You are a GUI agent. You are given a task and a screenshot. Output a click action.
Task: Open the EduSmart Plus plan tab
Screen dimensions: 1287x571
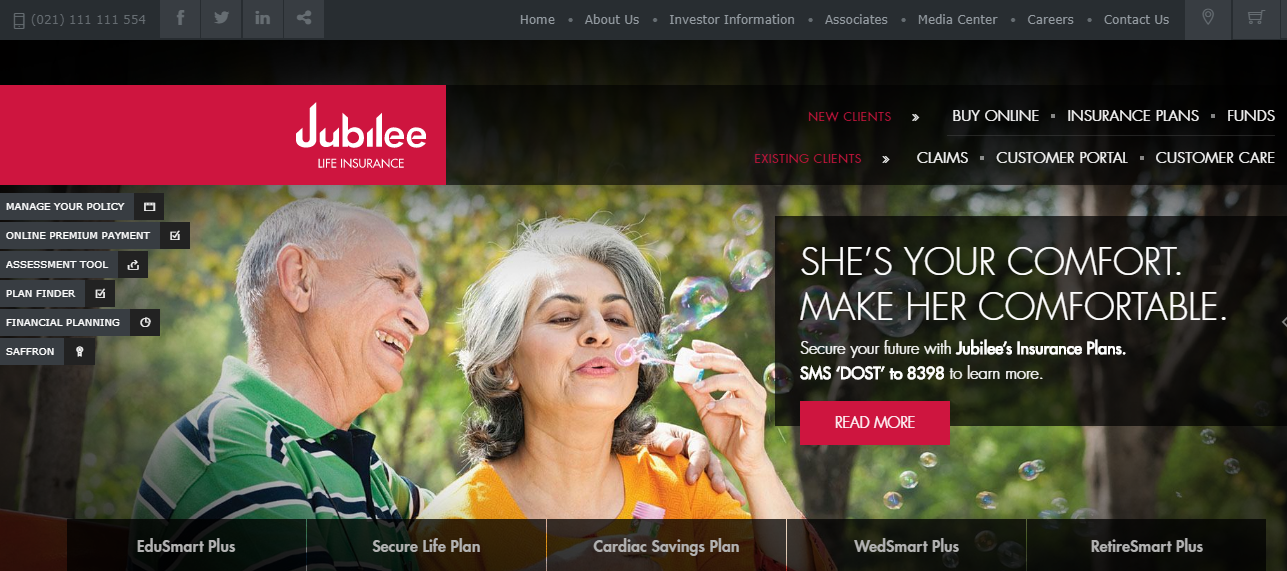coord(186,546)
